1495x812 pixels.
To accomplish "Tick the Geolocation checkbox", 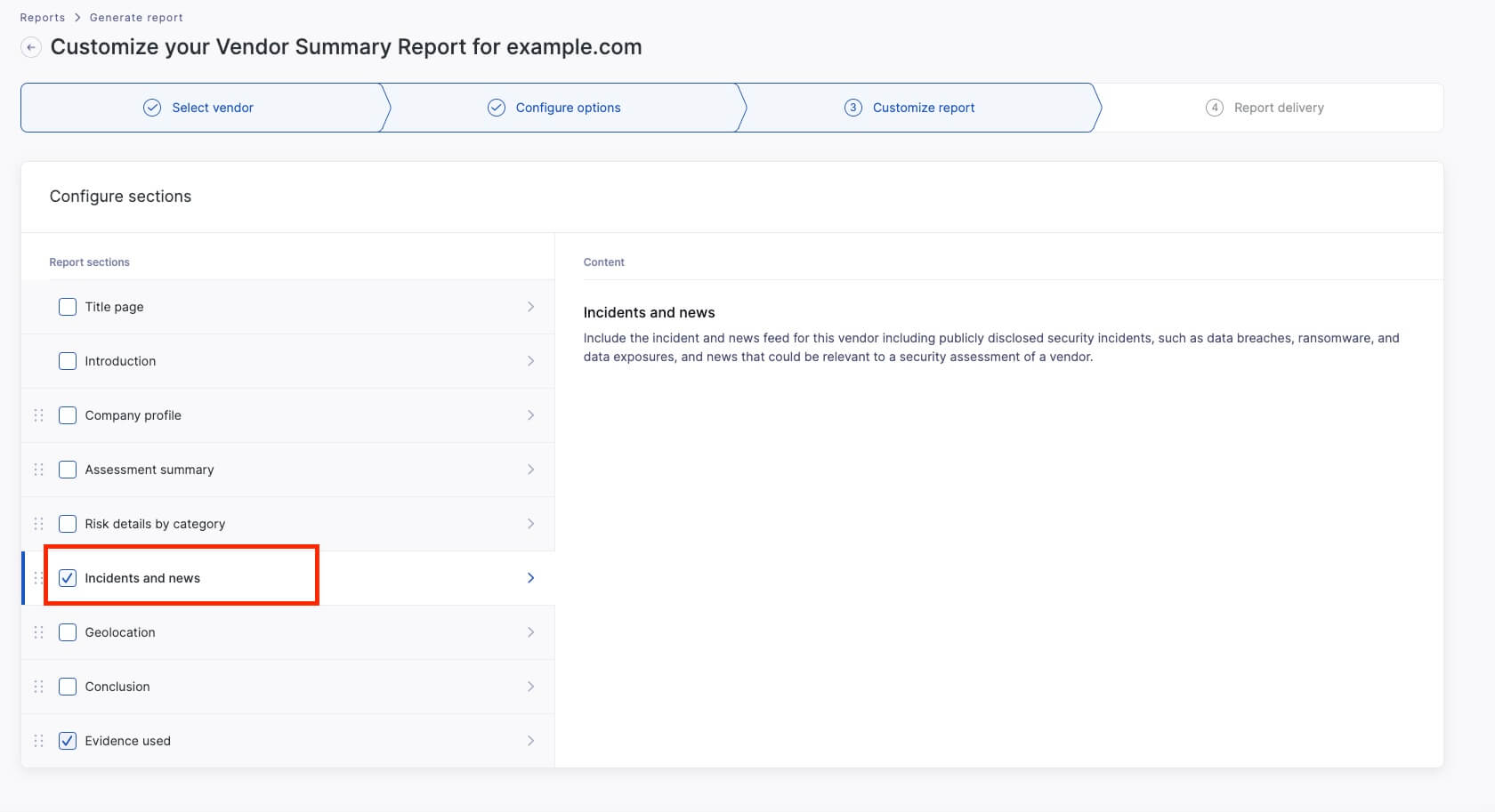I will point(68,632).
